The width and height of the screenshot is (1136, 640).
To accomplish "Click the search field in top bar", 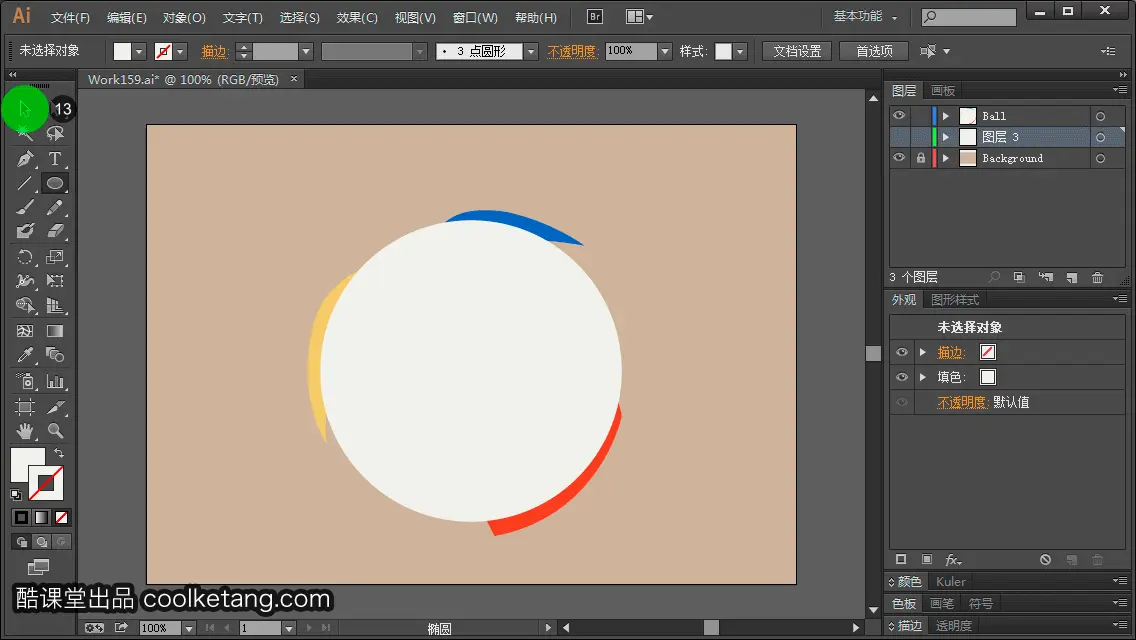I will click(969, 16).
